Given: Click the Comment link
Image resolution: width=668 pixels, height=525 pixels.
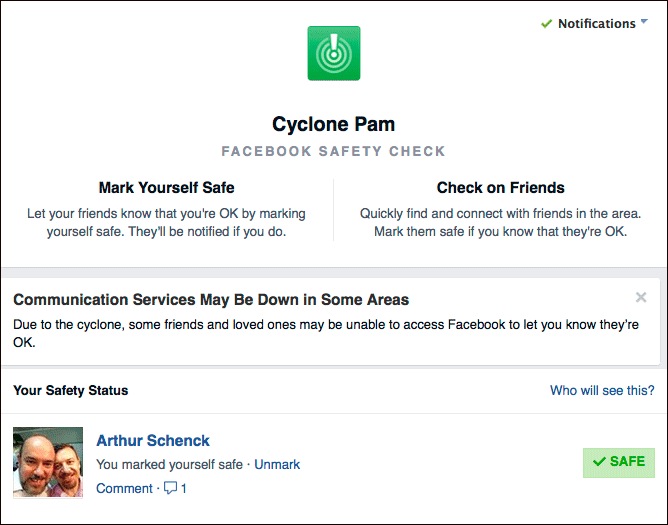Looking at the screenshot, I should click(x=124, y=489).
